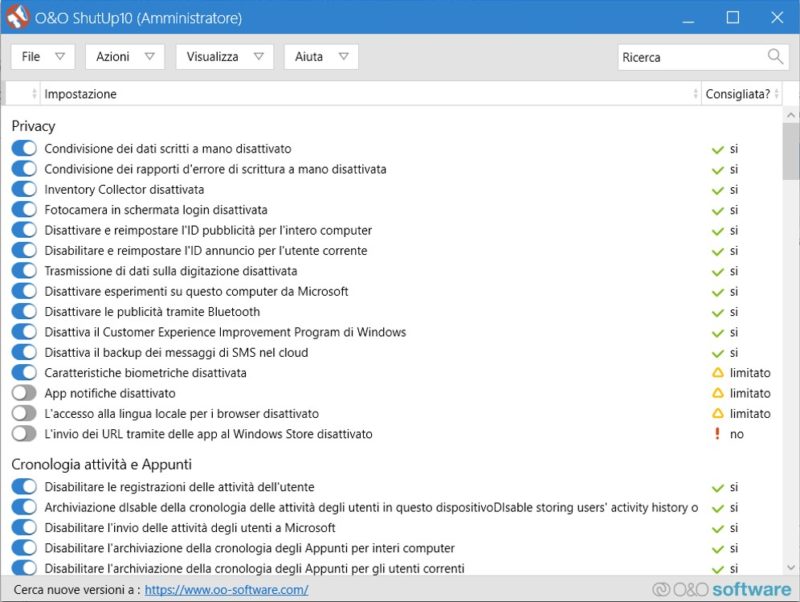Click the green checkmark for l'invio delle attività a Microsoft
This screenshot has width=800, height=602.
click(718, 529)
